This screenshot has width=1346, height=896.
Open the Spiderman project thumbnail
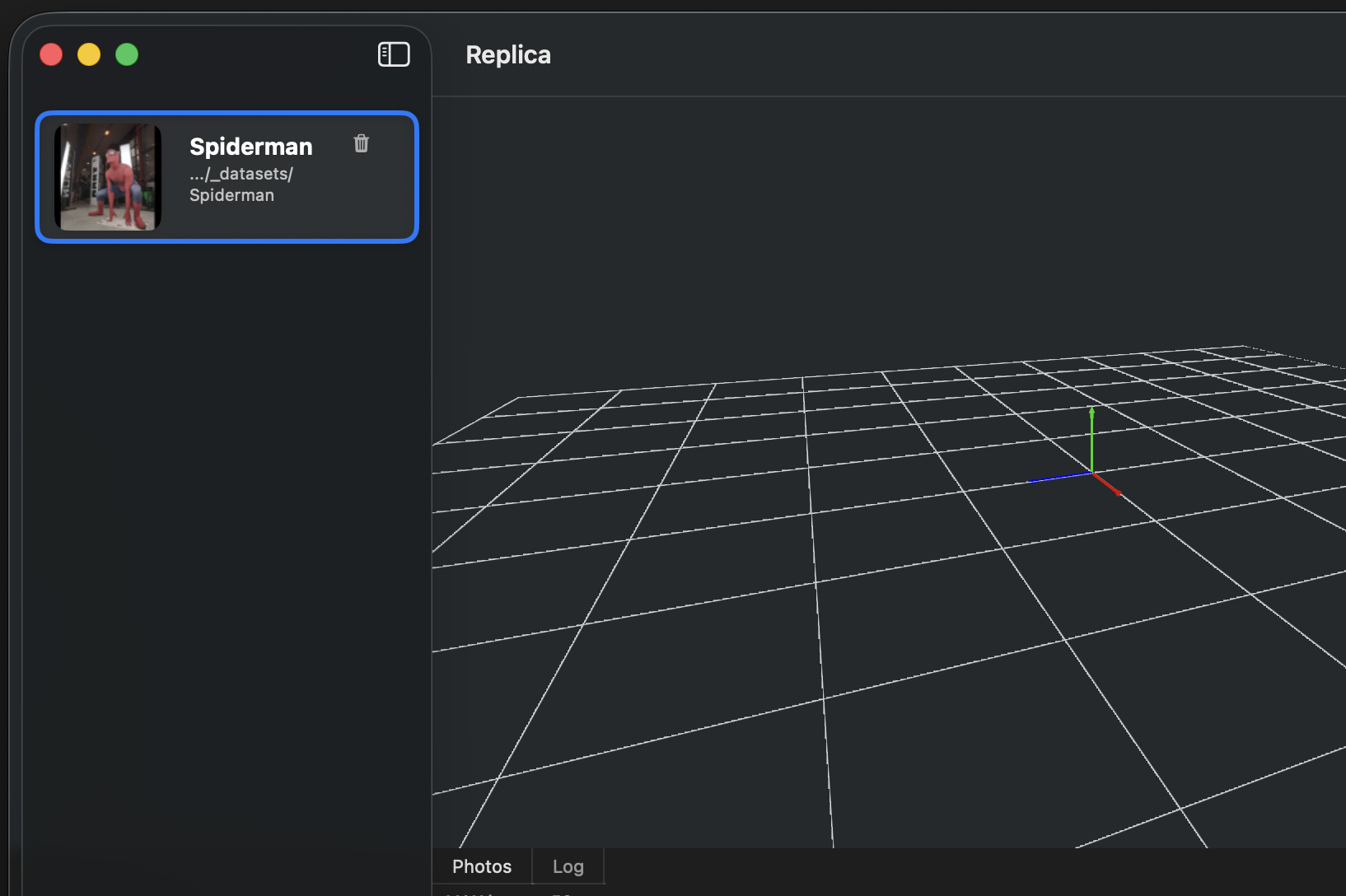[x=108, y=177]
